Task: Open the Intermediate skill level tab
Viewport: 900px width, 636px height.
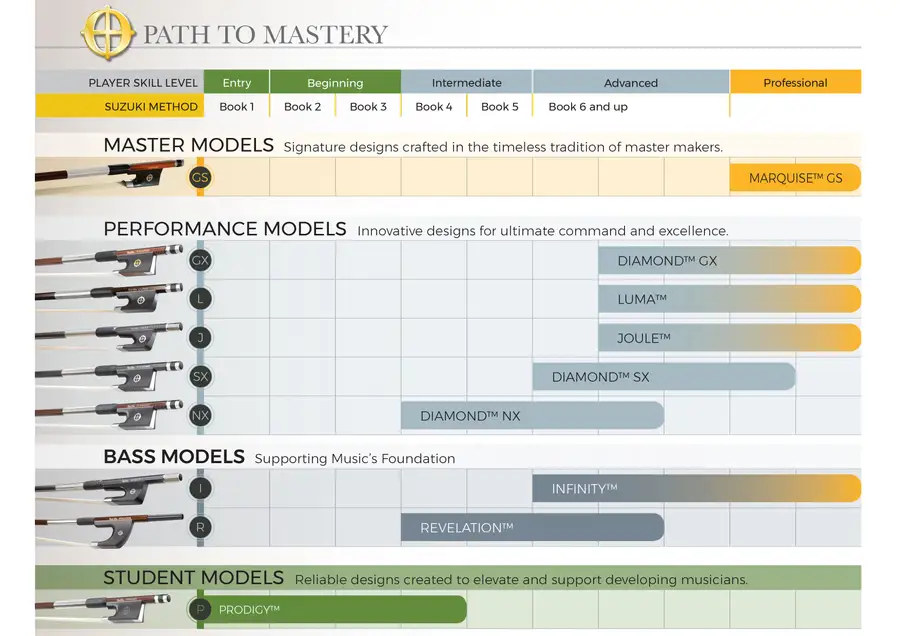Action: (466, 83)
